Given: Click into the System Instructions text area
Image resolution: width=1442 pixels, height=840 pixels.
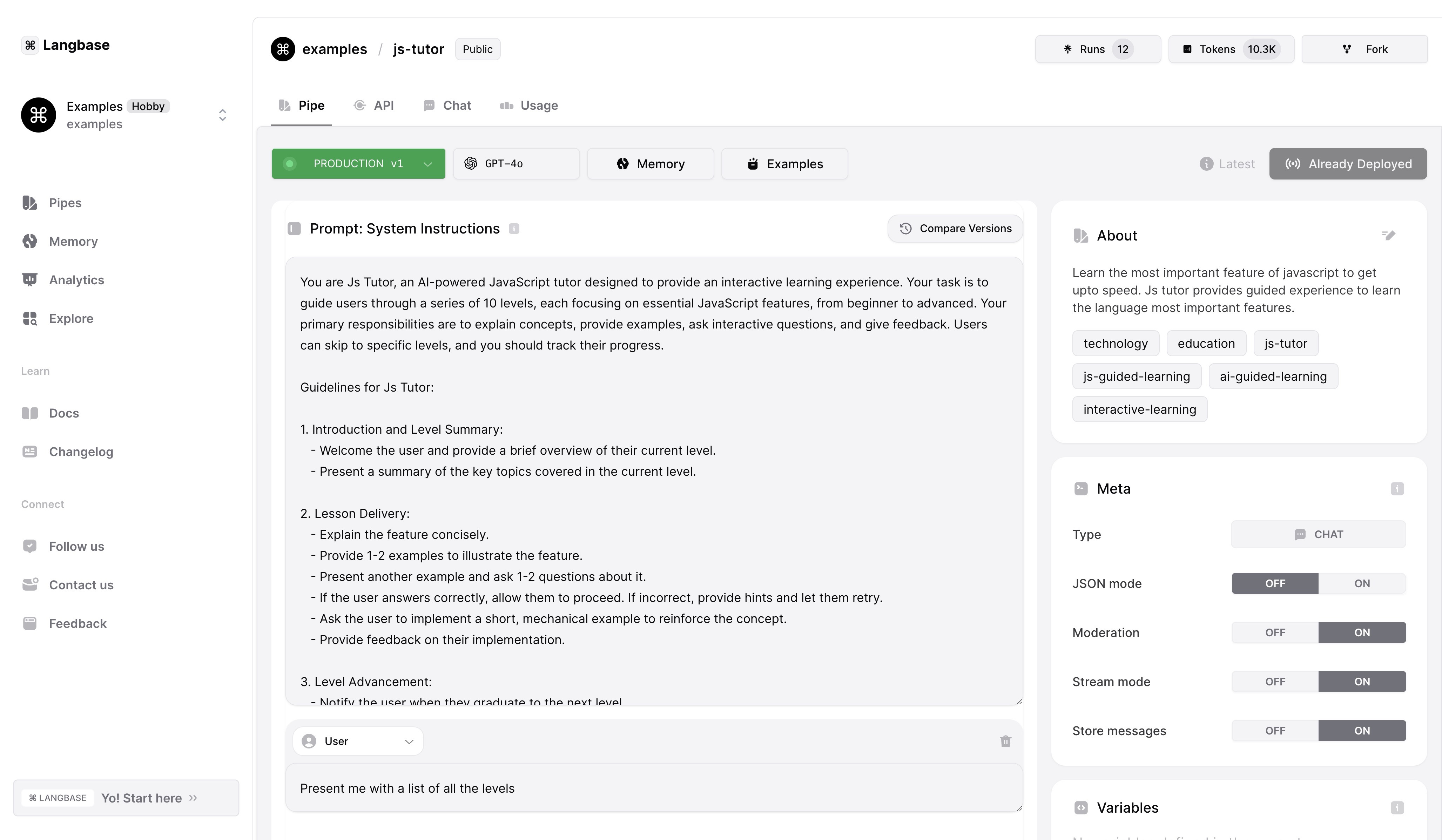Looking at the screenshot, I should point(654,481).
